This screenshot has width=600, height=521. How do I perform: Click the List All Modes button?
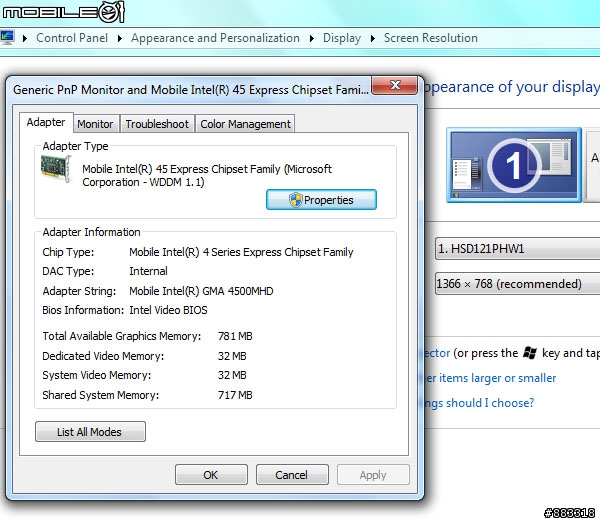[x=90, y=431]
